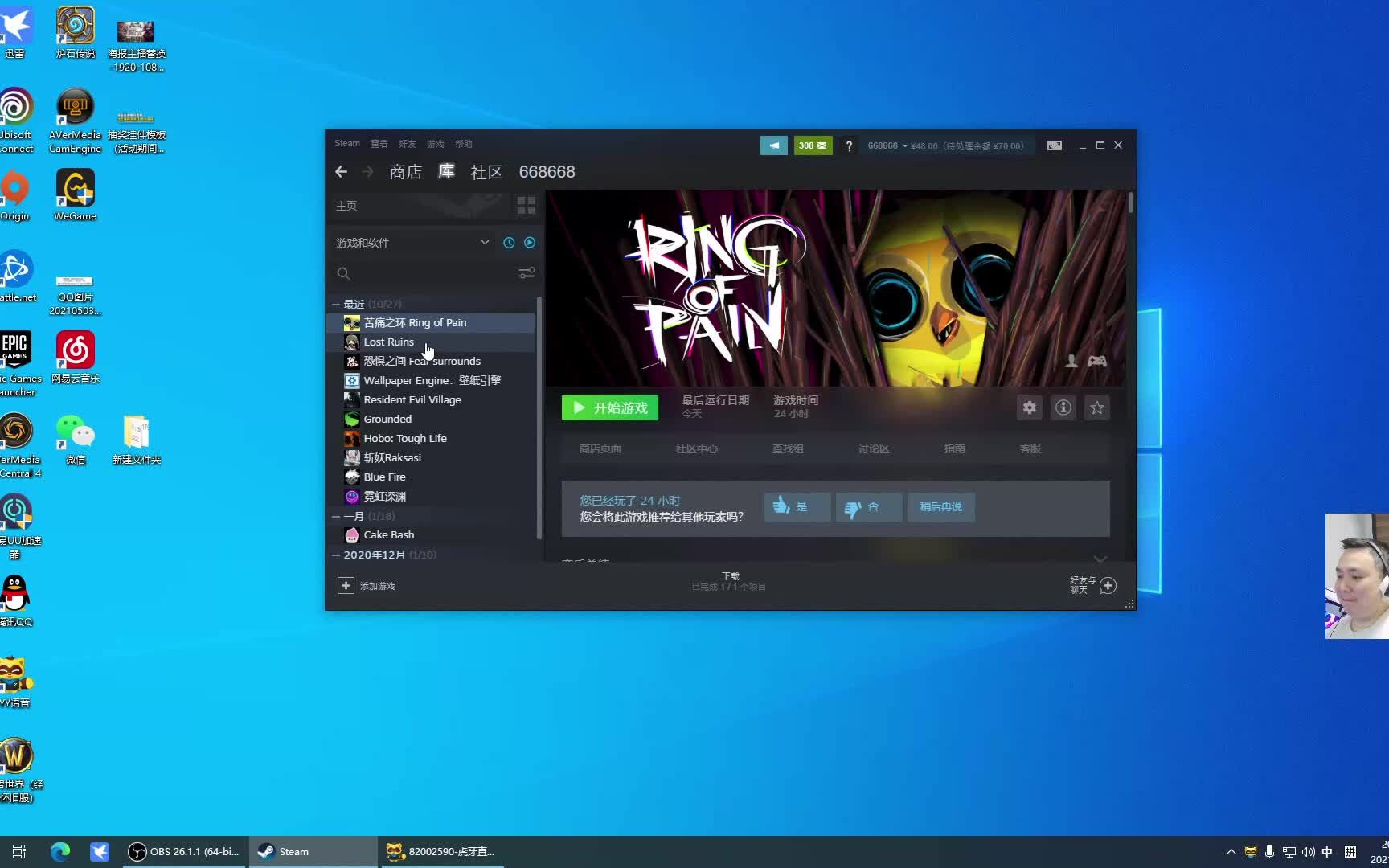This screenshot has width=1389, height=868.
Task: Select Cake Bash in the library list
Action: pyautogui.click(x=430, y=535)
